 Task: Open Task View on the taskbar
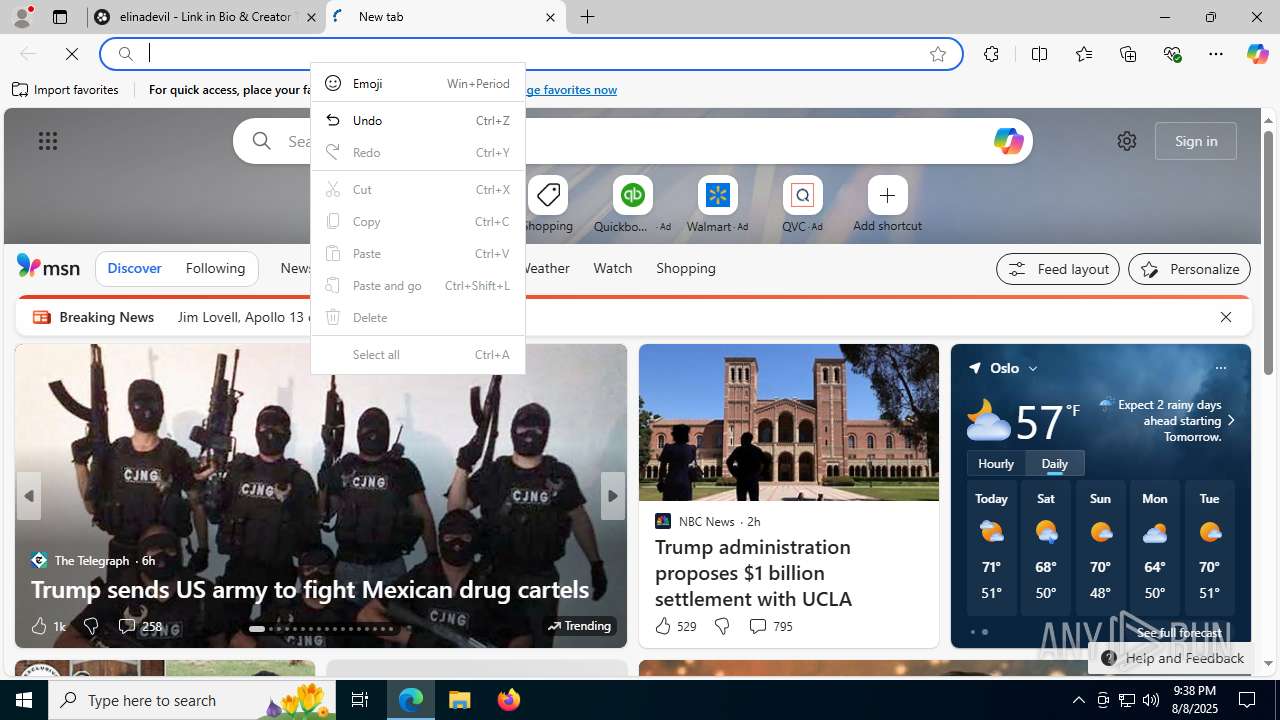[360, 700]
